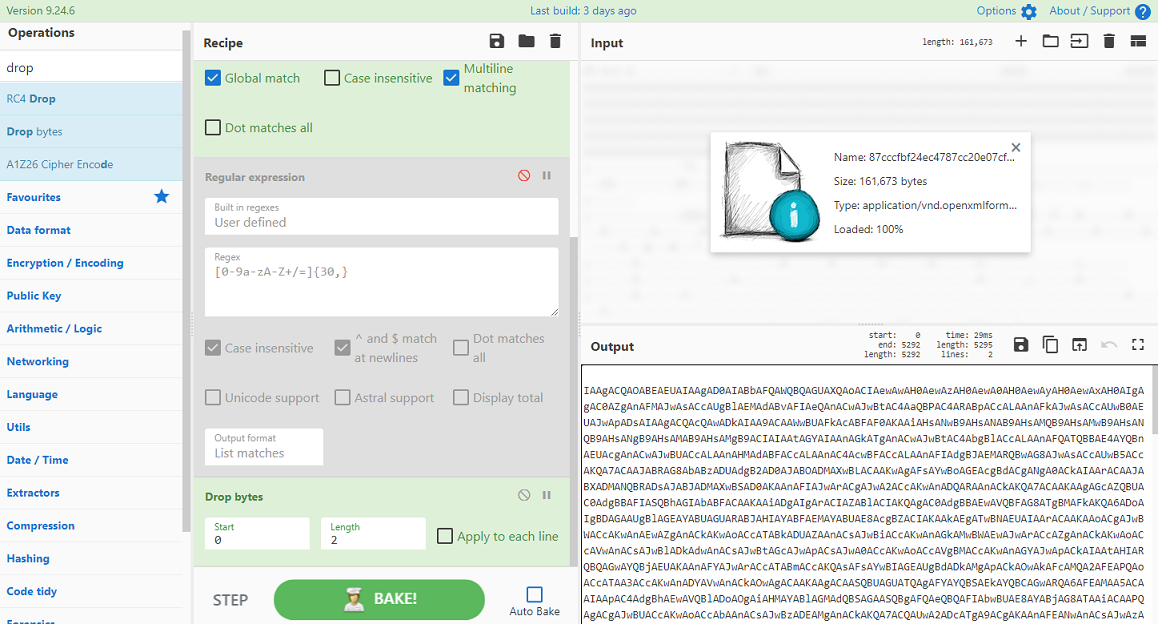1158x624 pixels.
Task: Clear input and output
Action: point(1109,41)
